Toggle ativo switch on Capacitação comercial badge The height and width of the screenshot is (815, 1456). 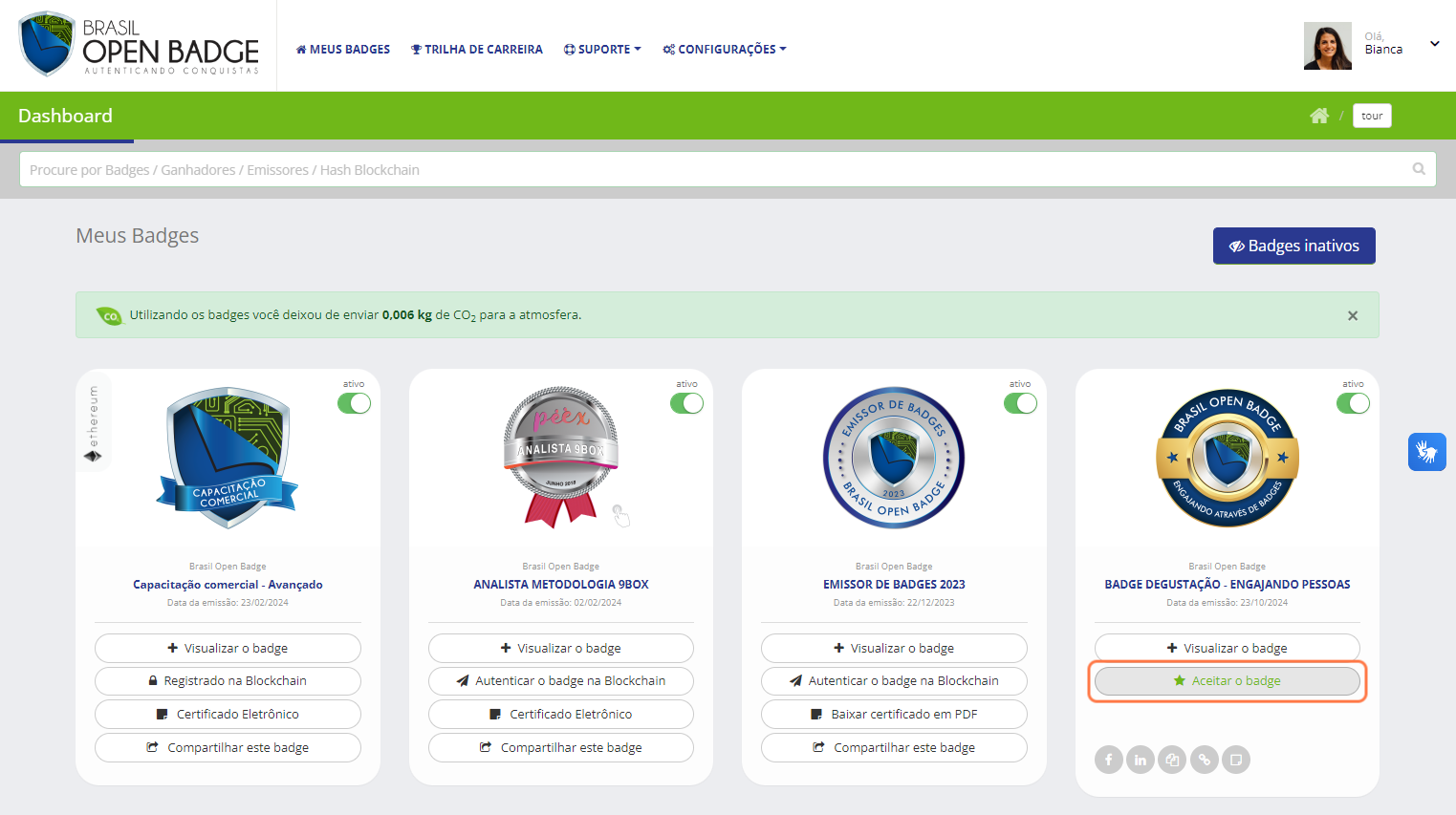click(x=354, y=403)
